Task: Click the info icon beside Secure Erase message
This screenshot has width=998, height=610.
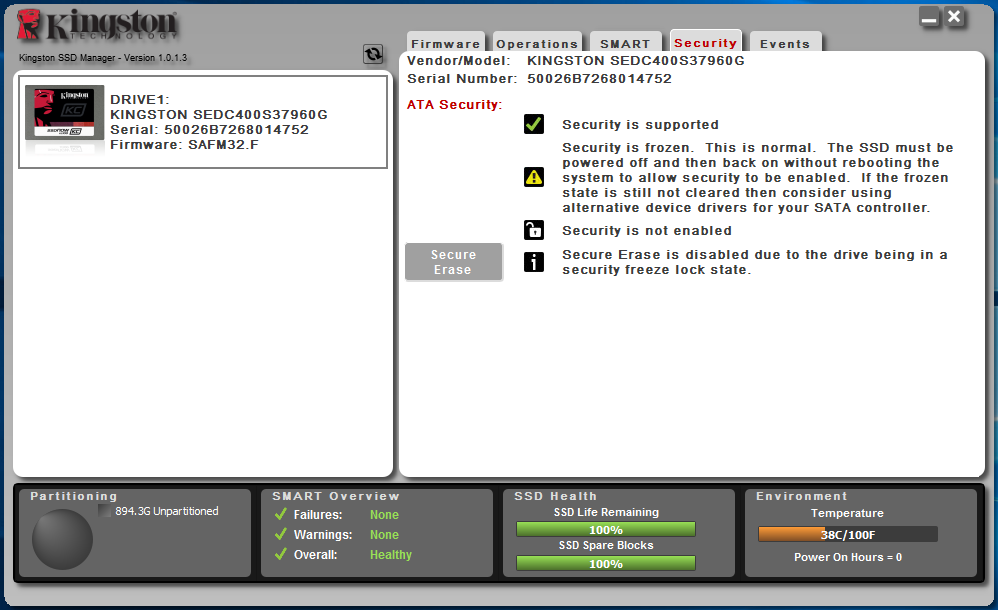Action: pyautogui.click(x=533, y=262)
